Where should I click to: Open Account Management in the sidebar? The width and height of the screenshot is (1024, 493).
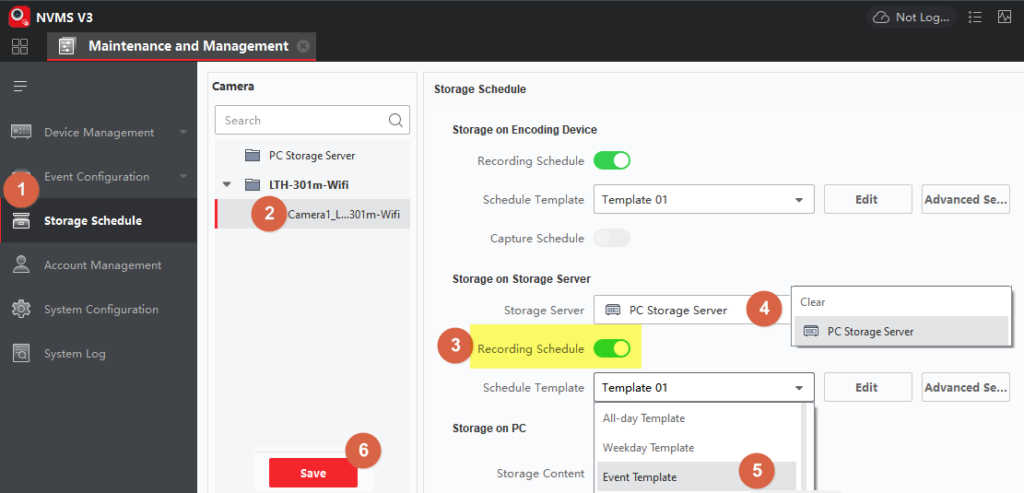pos(99,265)
